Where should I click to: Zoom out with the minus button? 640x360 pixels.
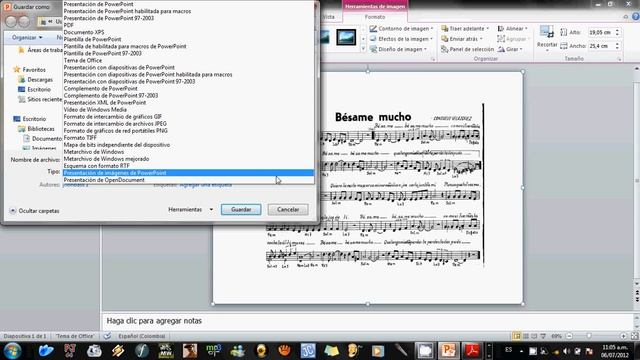point(569,336)
